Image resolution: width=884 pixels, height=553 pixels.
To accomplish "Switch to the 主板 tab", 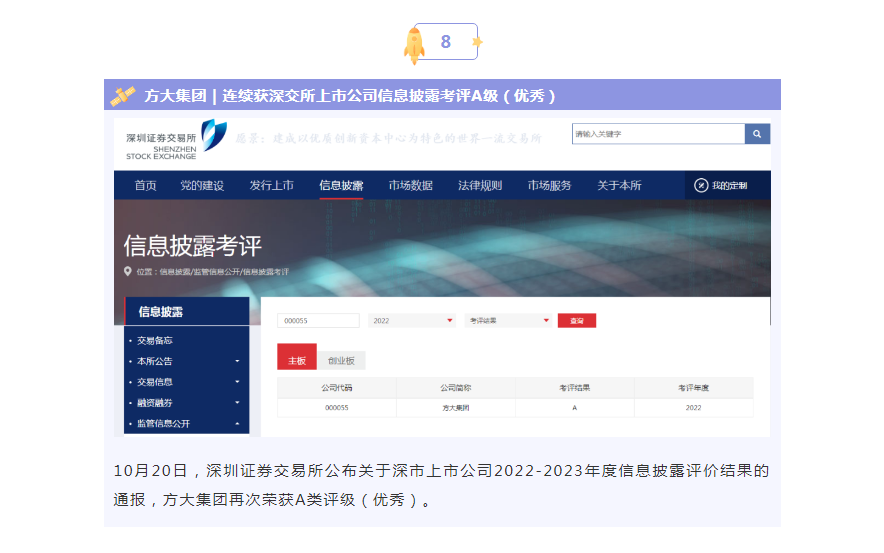I will [x=297, y=357].
